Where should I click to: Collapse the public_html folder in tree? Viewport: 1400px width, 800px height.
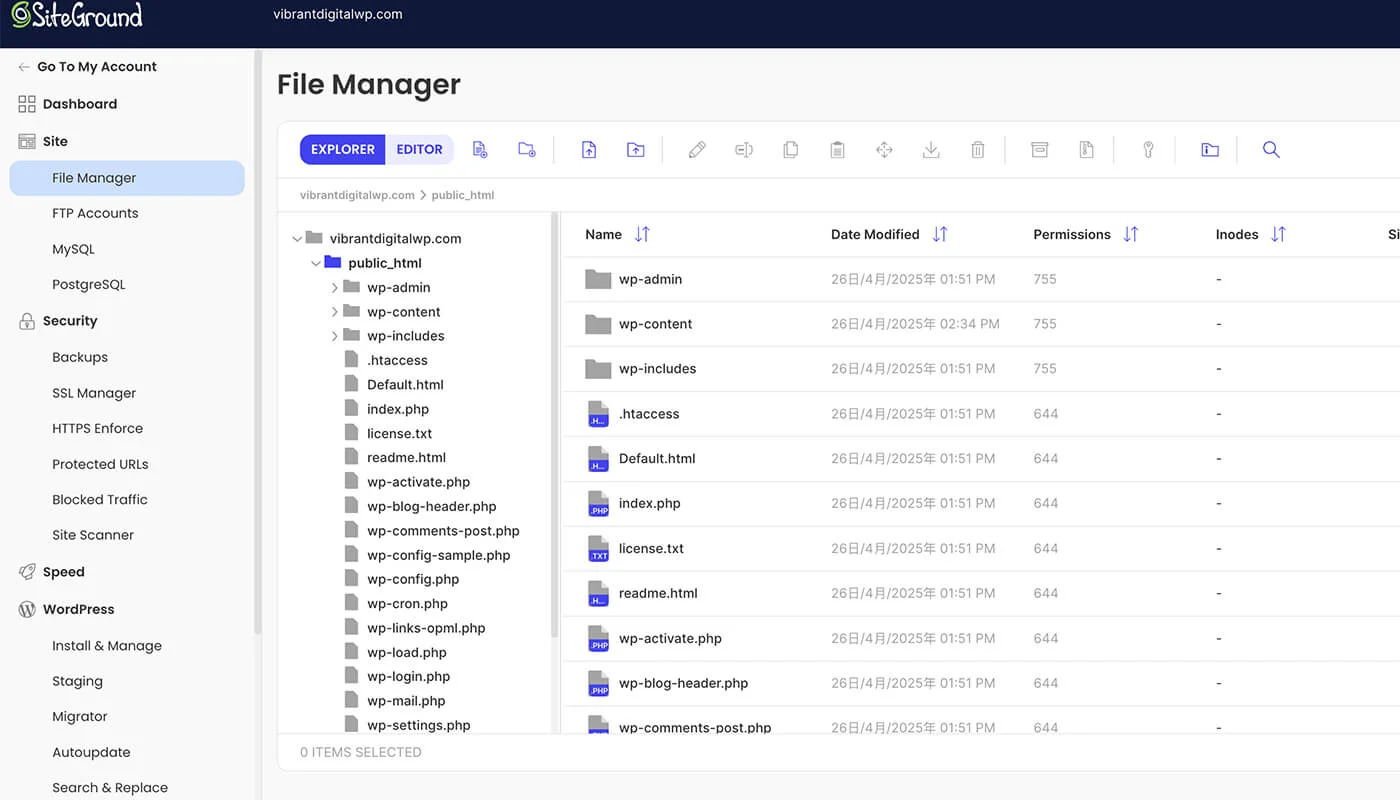coord(316,264)
